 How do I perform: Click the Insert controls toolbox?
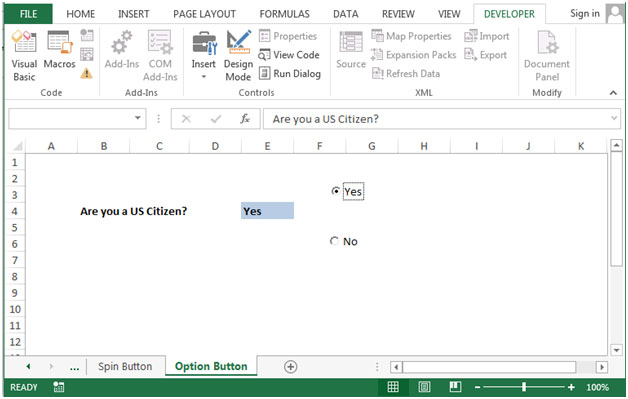203,54
